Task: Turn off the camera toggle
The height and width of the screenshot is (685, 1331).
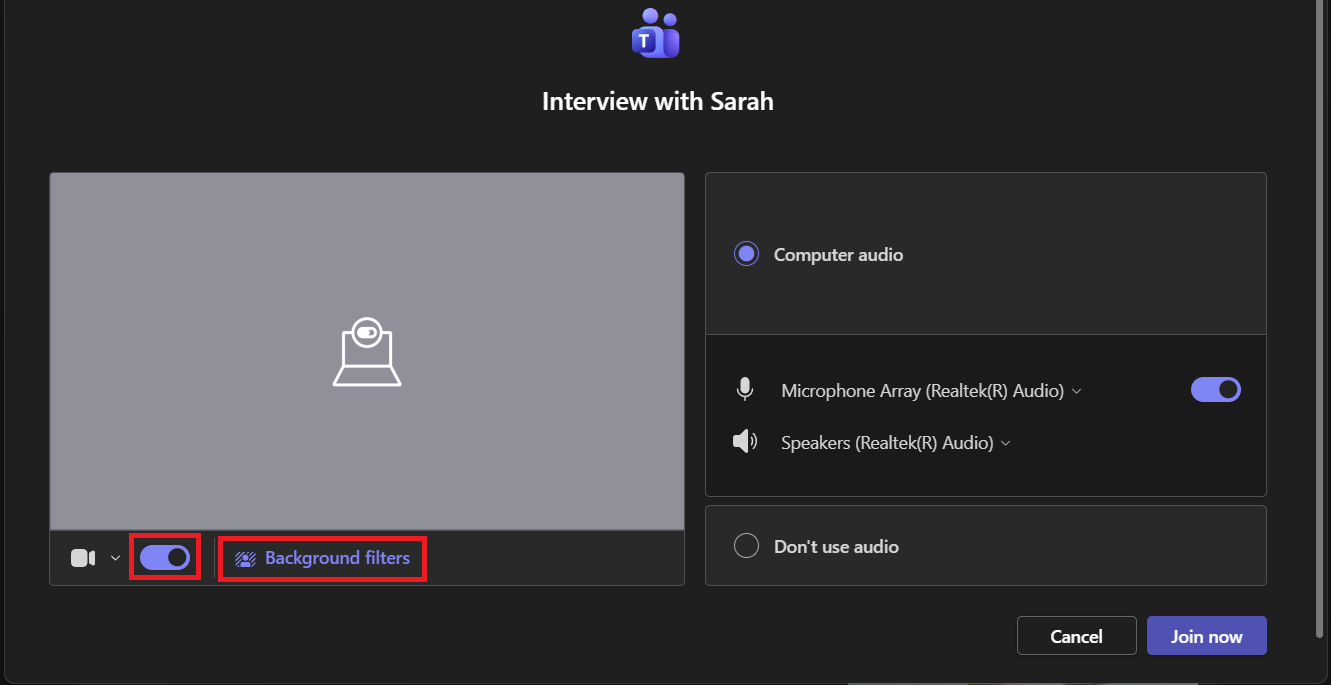Action: click(165, 557)
